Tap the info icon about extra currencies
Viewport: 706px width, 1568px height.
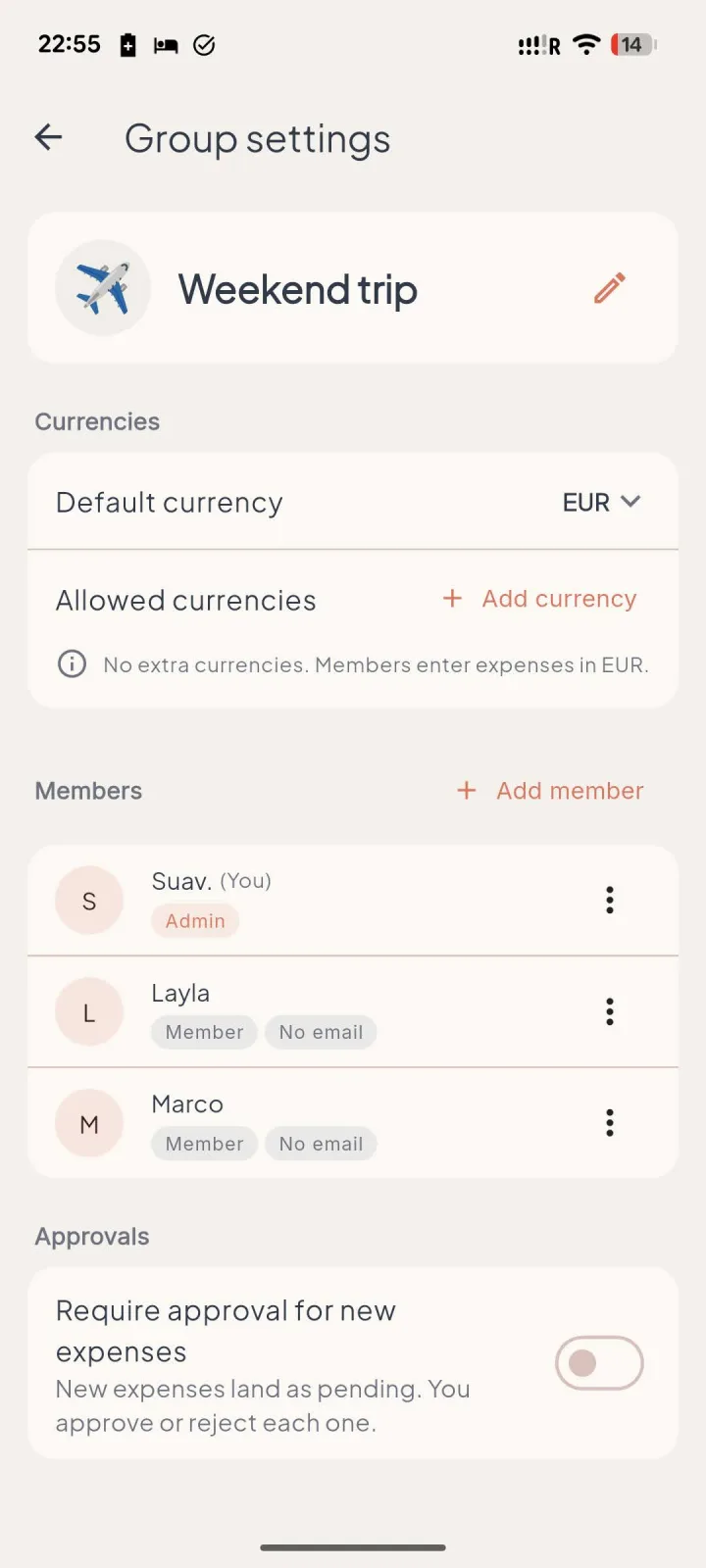[72, 663]
